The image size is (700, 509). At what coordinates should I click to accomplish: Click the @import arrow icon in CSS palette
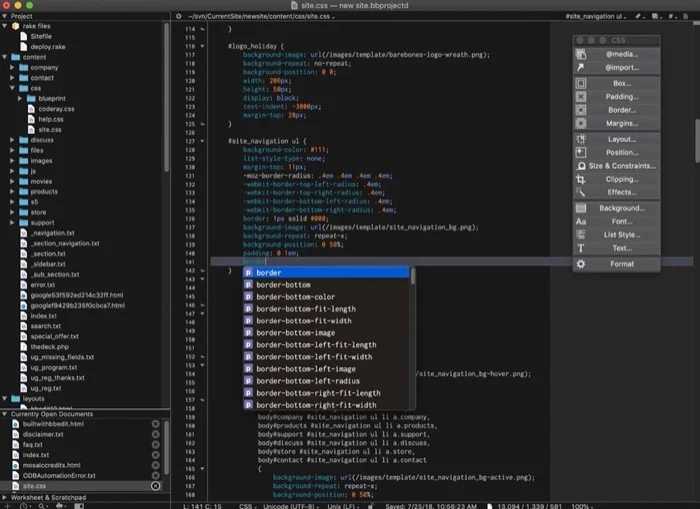(x=581, y=67)
